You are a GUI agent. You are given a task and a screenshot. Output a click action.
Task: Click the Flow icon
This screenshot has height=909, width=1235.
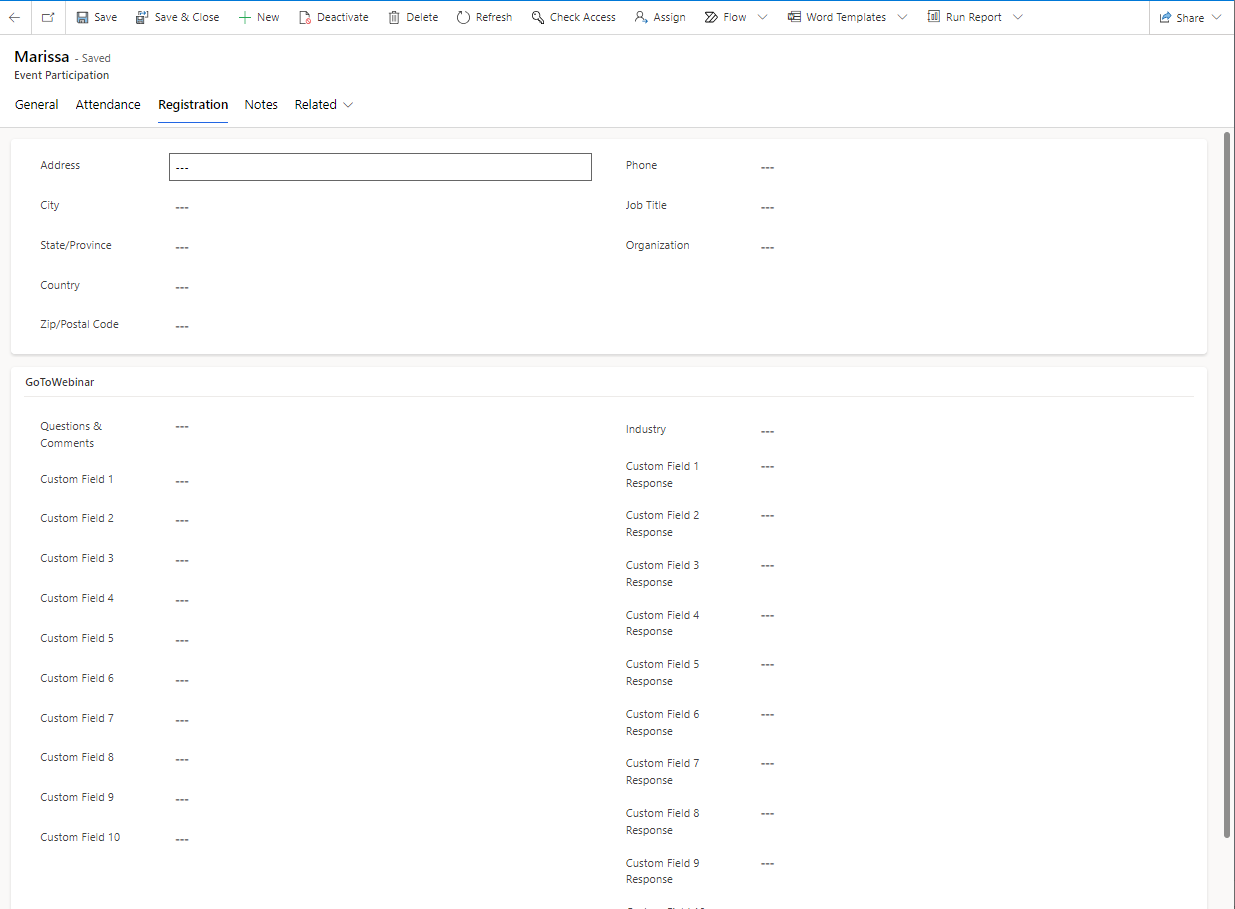click(711, 17)
